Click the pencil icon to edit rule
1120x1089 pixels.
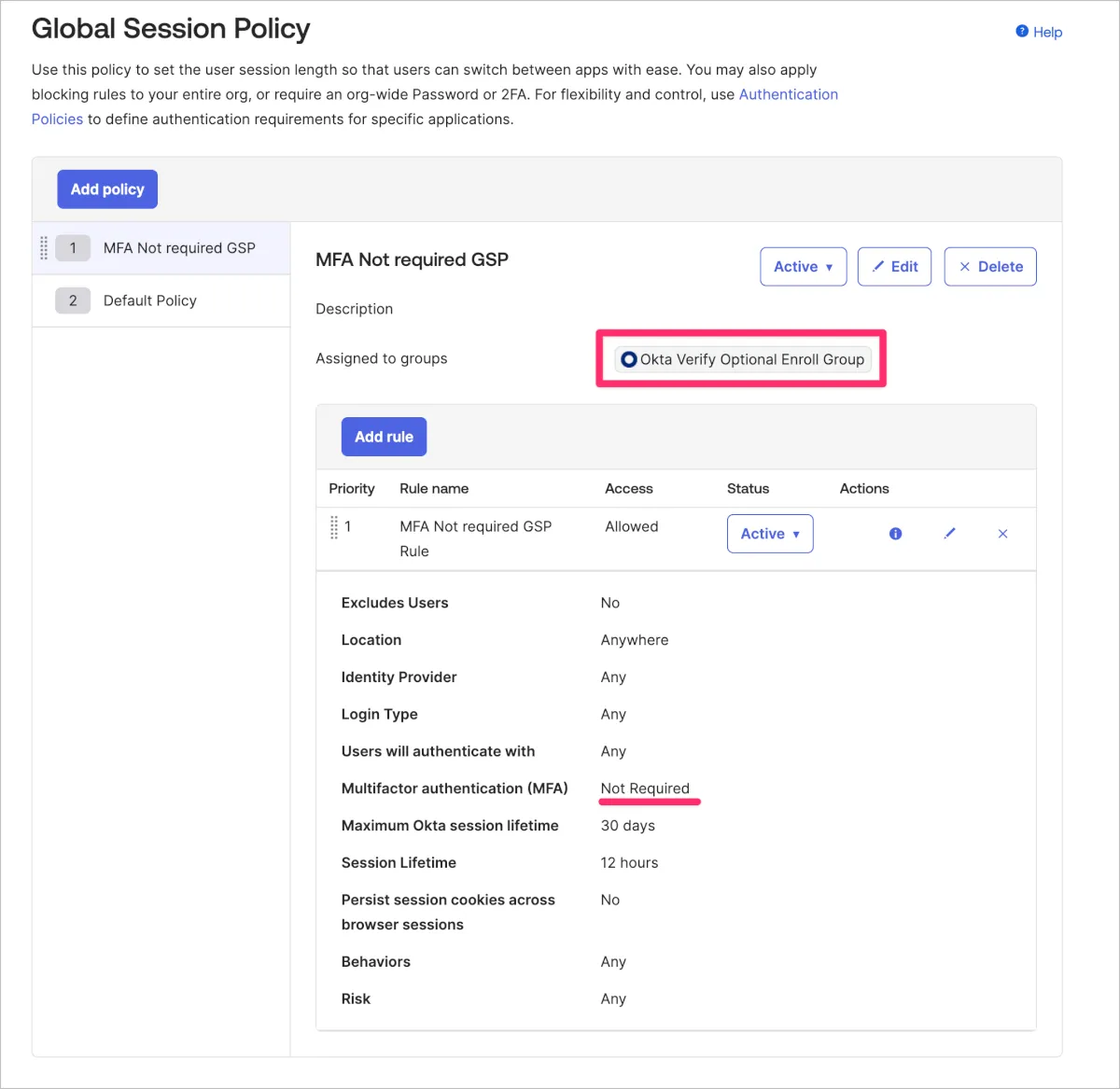tap(949, 534)
